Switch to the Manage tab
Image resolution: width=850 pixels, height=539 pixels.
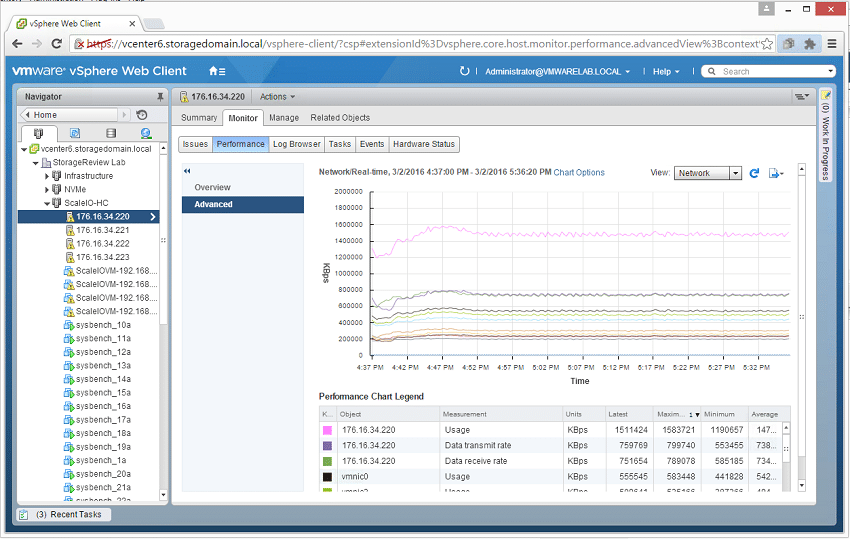(284, 118)
